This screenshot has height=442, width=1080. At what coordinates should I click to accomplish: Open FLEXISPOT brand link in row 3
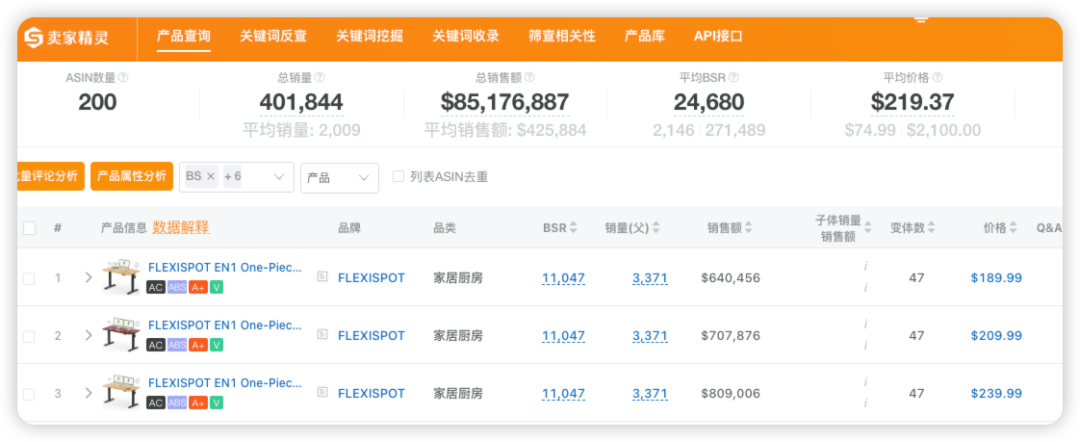[371, 394]
